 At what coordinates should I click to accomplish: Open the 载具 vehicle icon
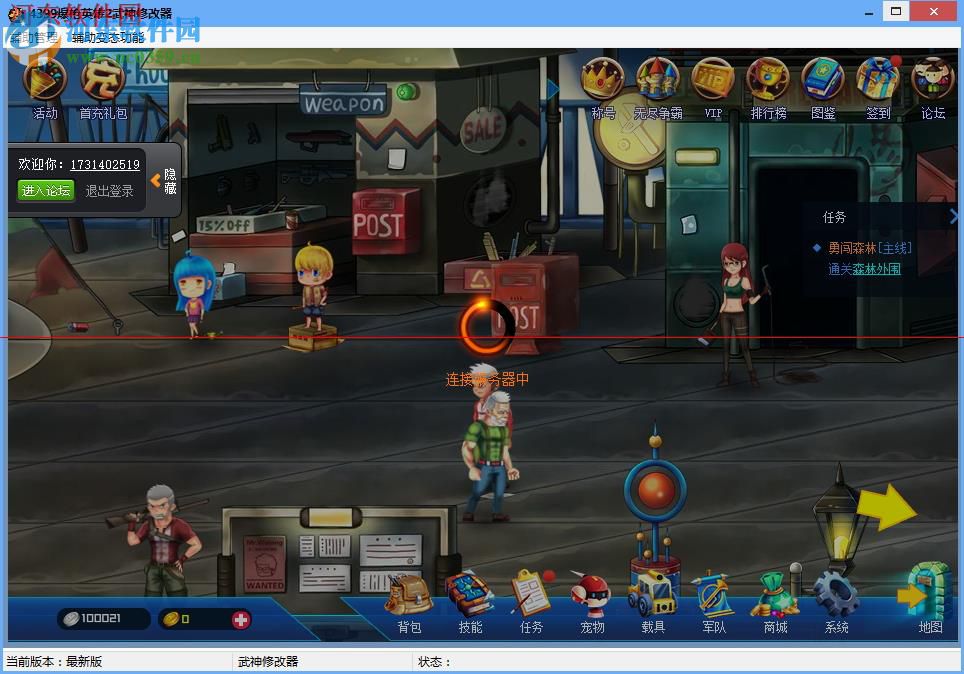(653, 603)
